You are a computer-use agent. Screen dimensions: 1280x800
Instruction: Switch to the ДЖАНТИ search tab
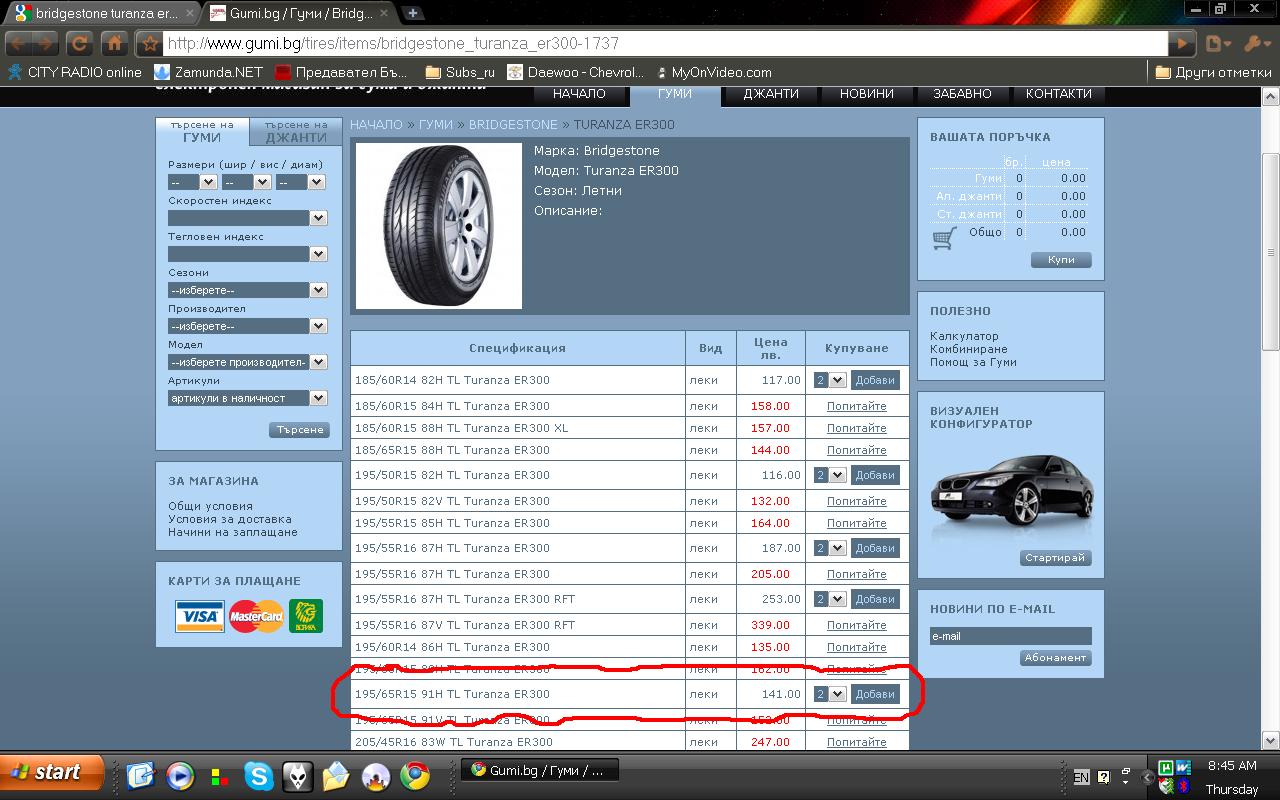[x=296, y=132]
